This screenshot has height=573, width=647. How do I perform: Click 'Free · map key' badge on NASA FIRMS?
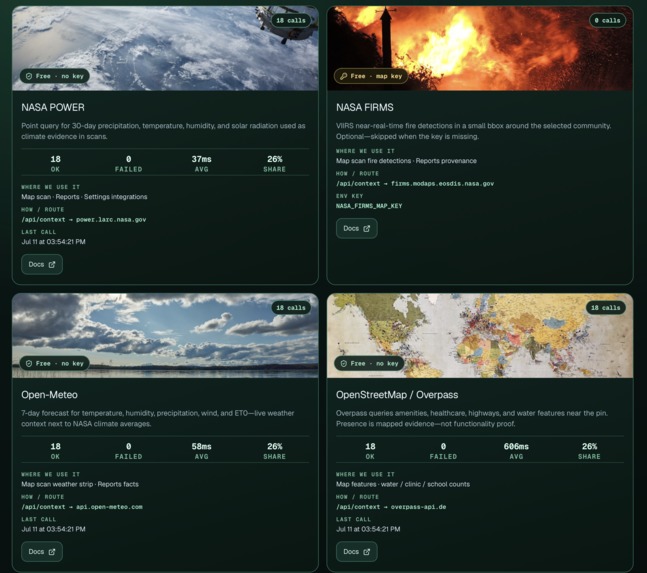tap(371, 76)
